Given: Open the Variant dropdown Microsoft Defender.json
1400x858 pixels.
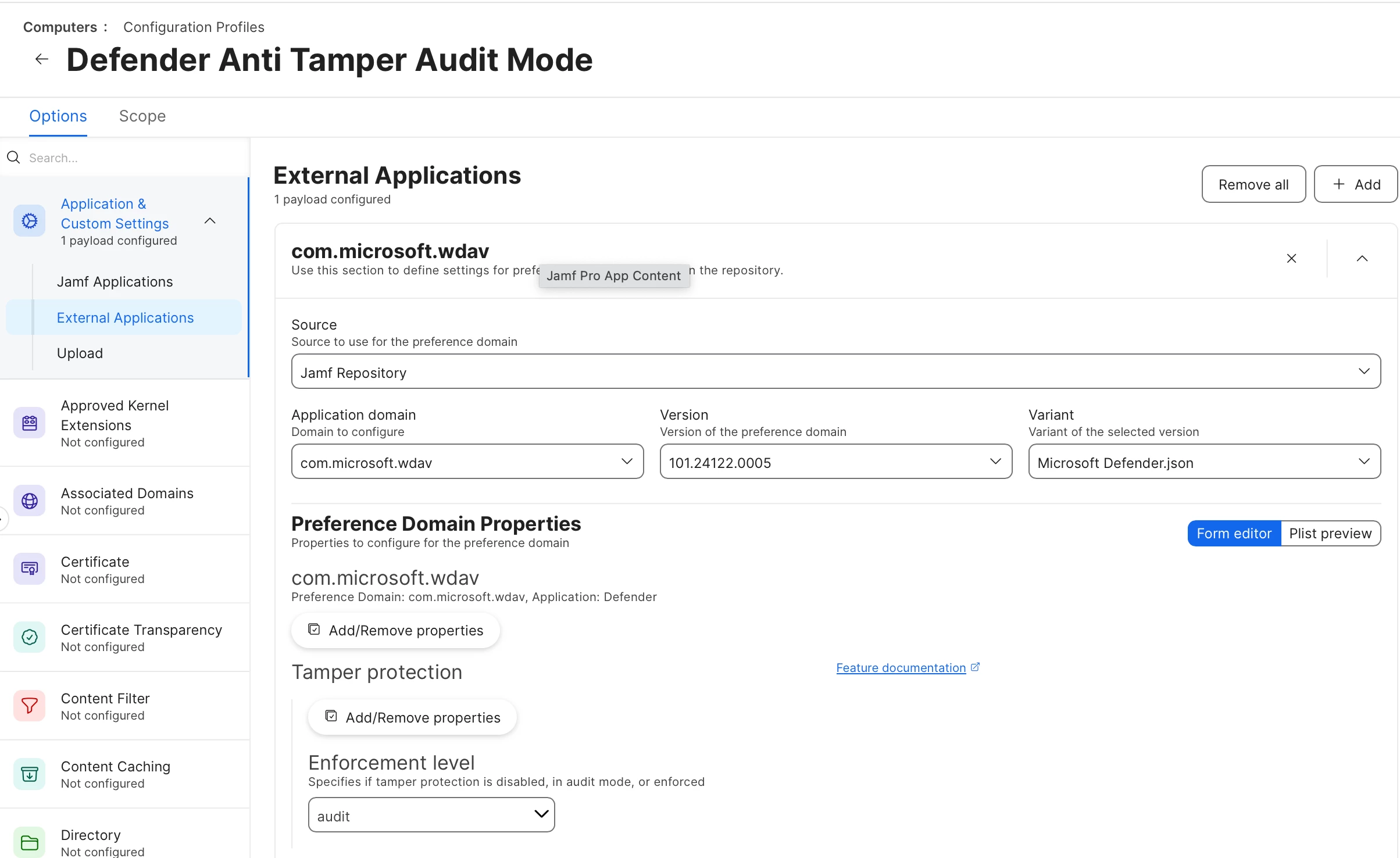Looking at the screenshot, I should click(1205, 462).
